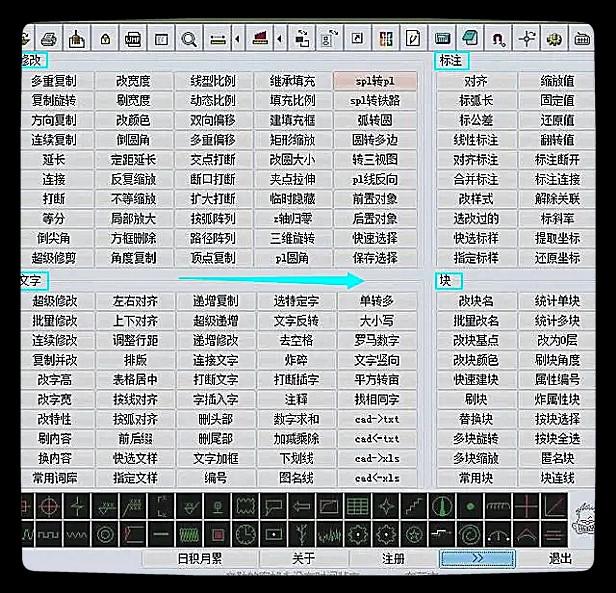Click the 关于 button
Screen dimensions: 616x593
point(304,558)
